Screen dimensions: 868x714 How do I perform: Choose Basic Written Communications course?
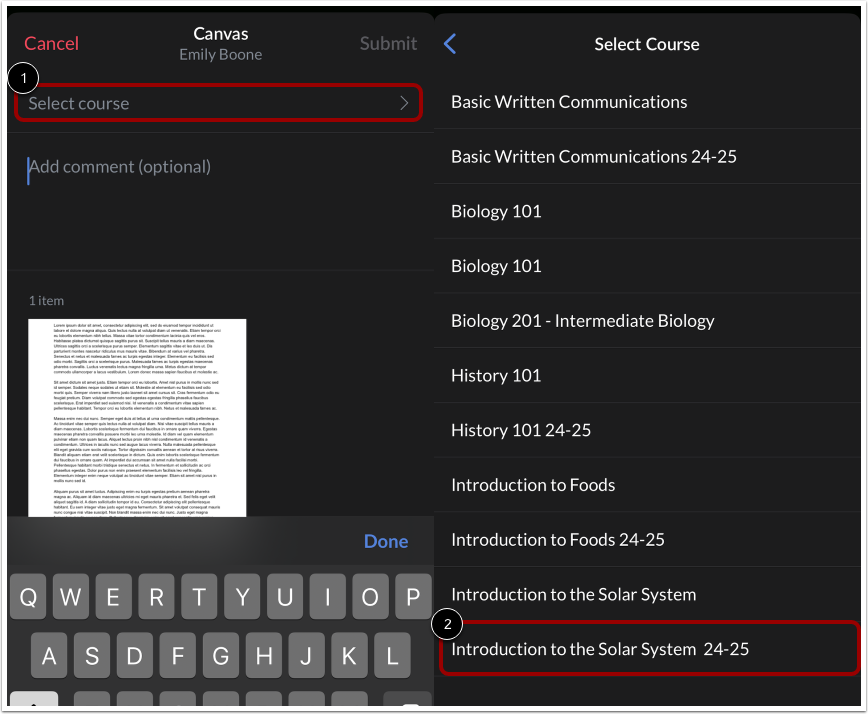647,102
